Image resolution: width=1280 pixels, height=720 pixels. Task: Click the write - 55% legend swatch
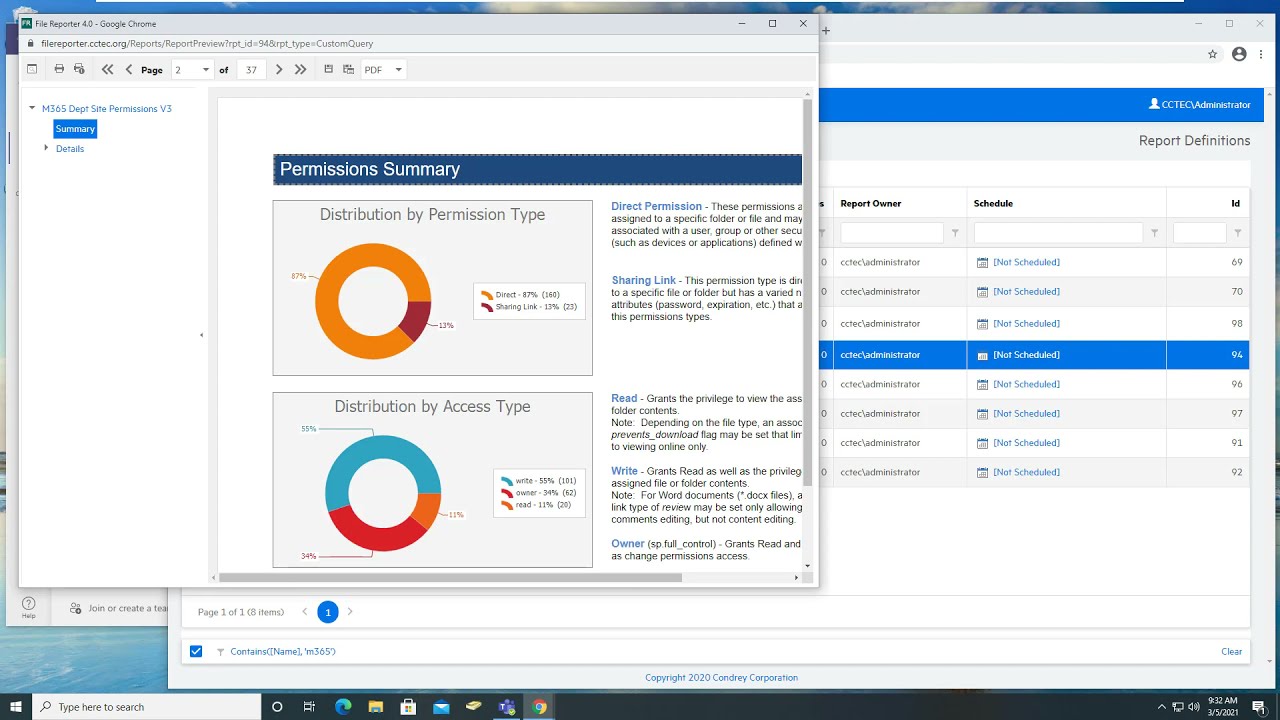point(507,481)
